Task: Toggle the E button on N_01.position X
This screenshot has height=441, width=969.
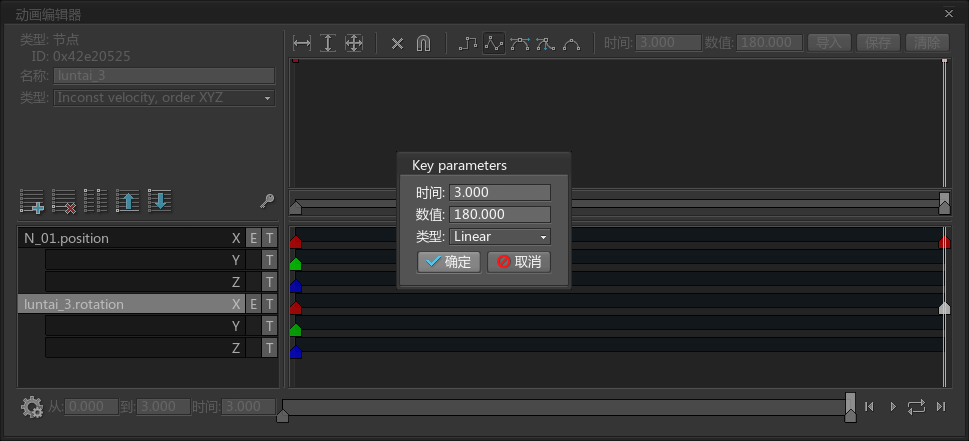Action: click(x=253, y=238)
